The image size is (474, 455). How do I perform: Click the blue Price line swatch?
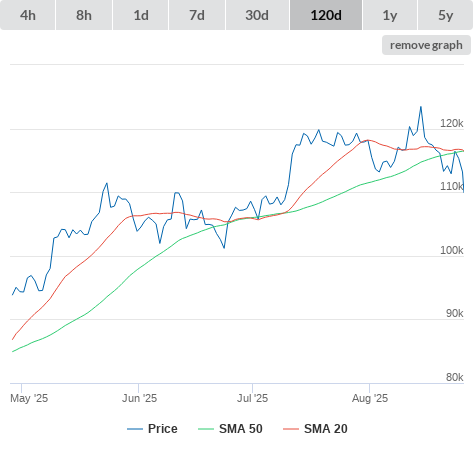[x=135, y=429]
